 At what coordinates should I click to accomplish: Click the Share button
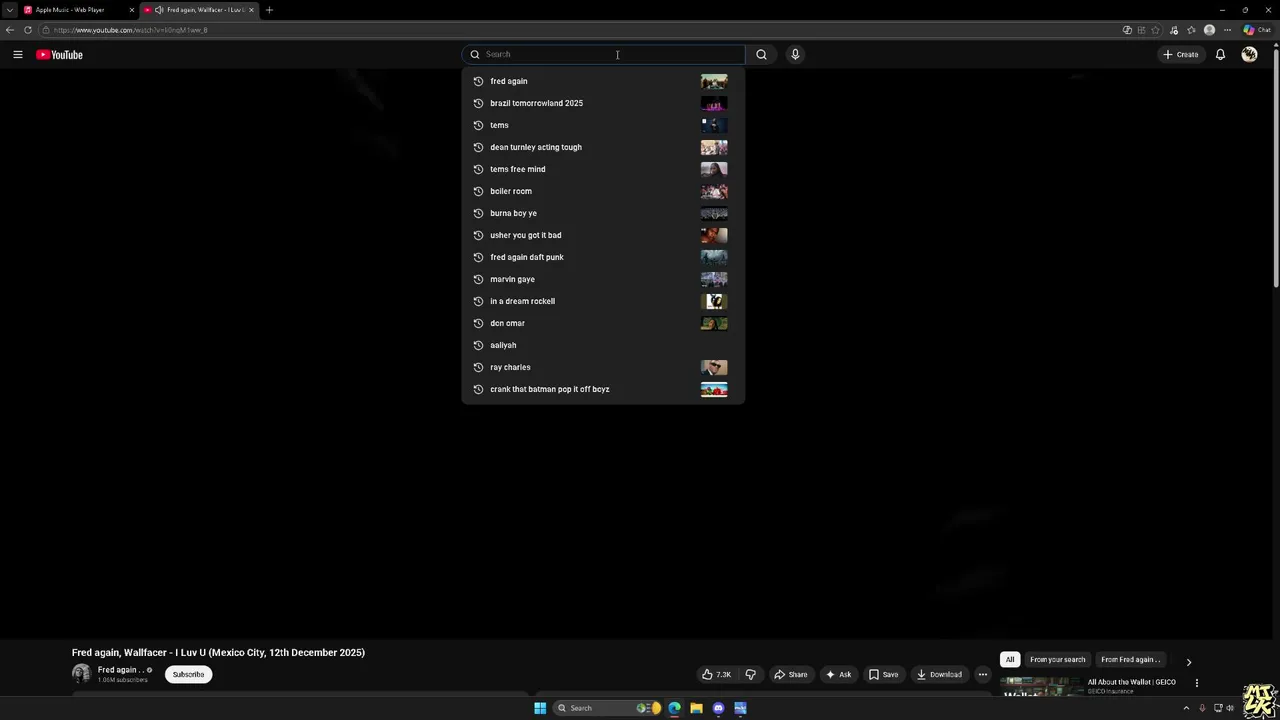coord(790,674)
